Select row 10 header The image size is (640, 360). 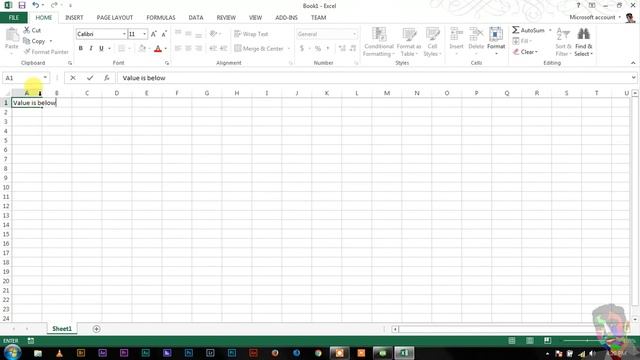6,187
